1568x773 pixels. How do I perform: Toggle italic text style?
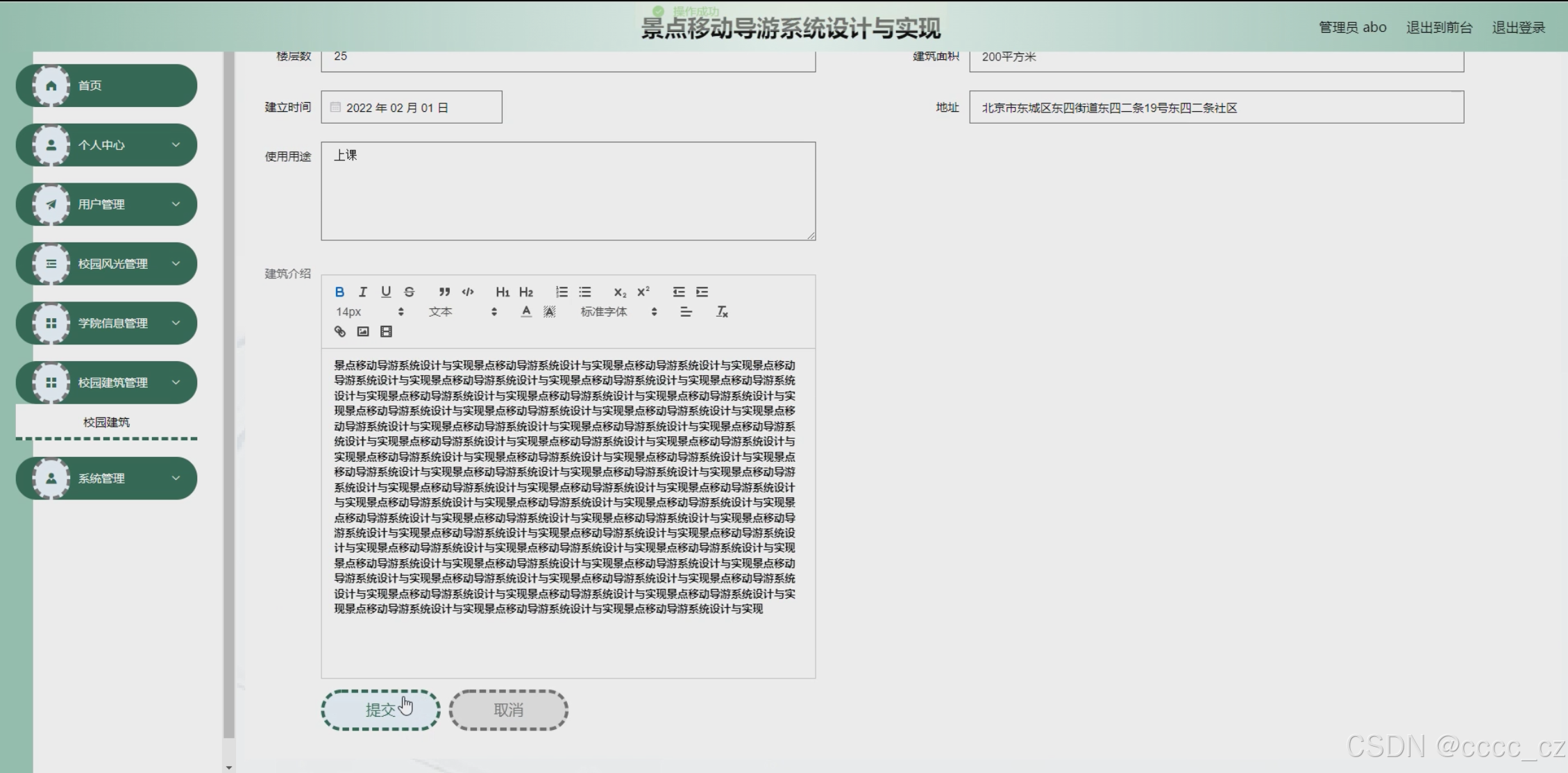click(362, 292)
